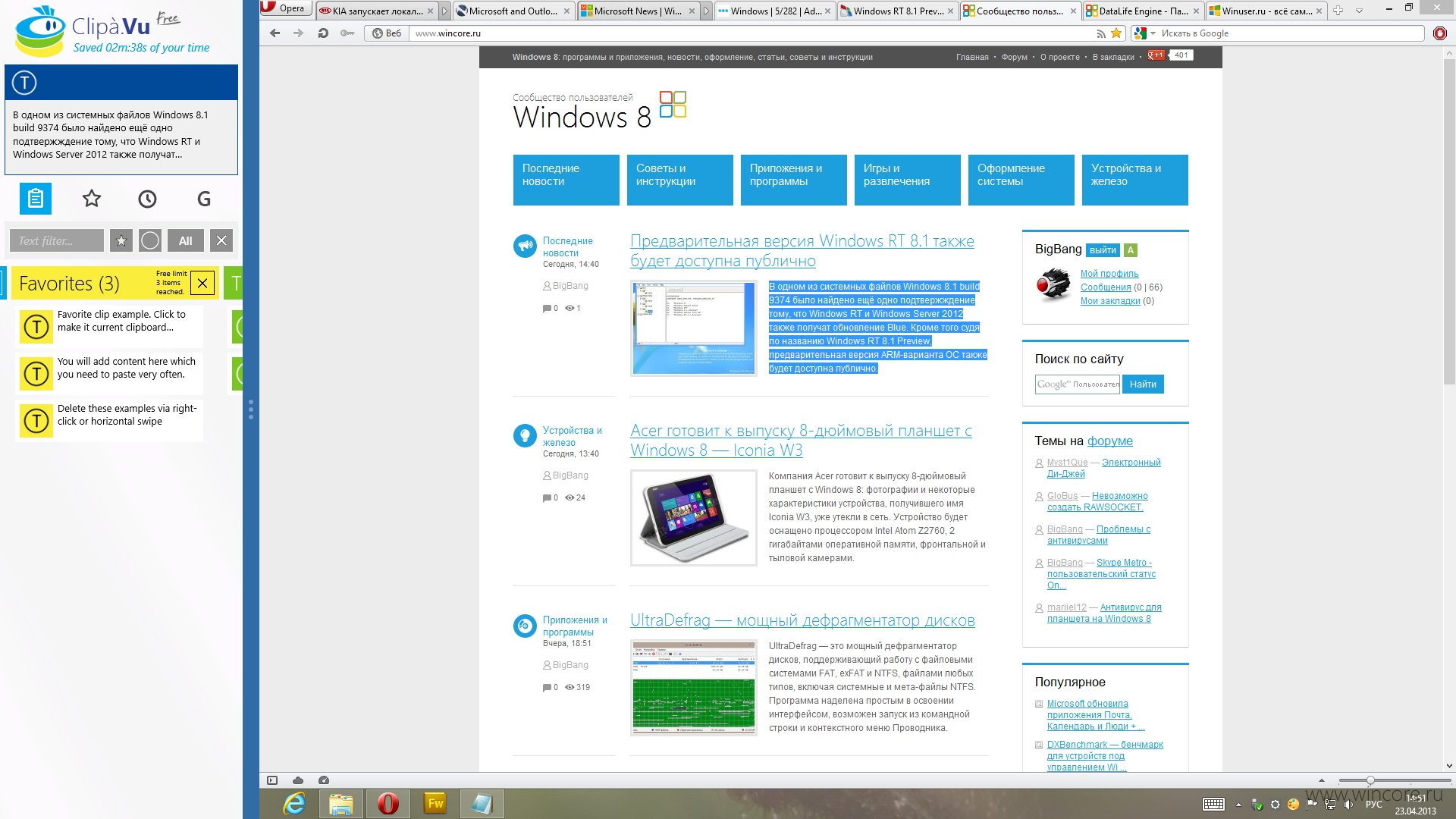Select the 'Delete these examples' clip

point(109,420)
